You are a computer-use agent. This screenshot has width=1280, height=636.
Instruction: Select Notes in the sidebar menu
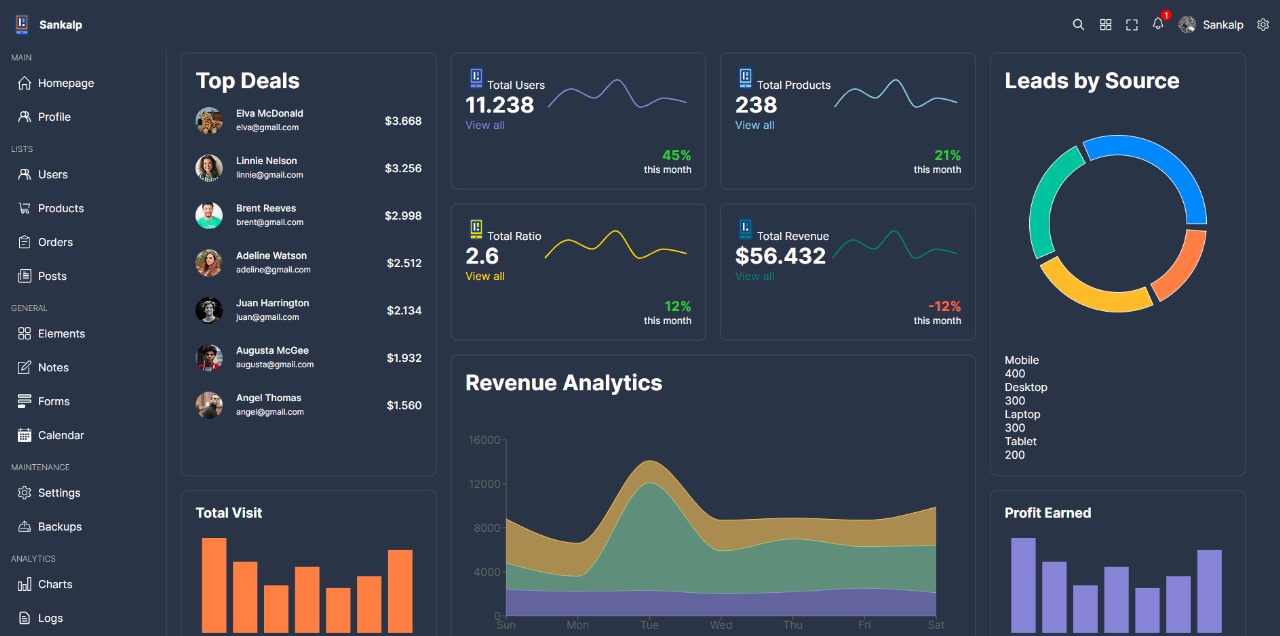pos(53,368)
